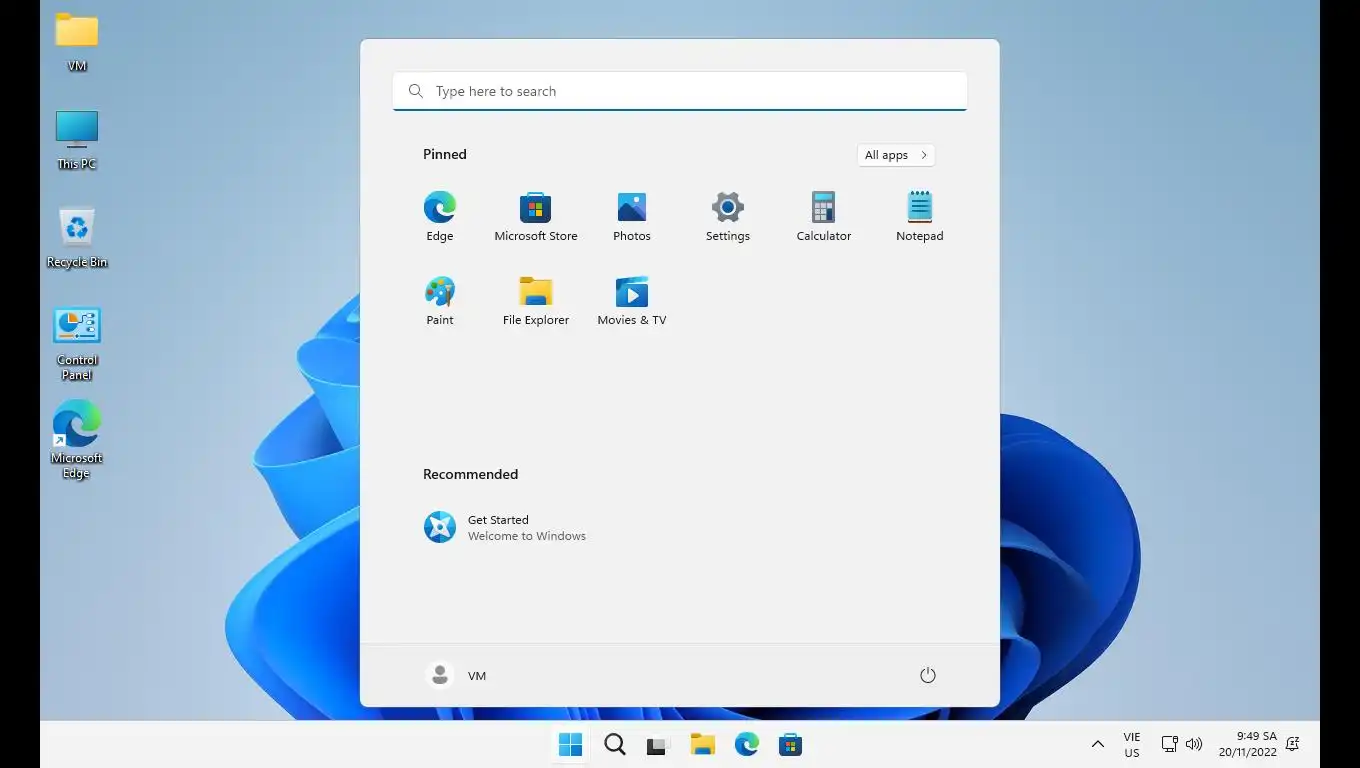
Task: Launch the Paint app
Action: point(440,301)
